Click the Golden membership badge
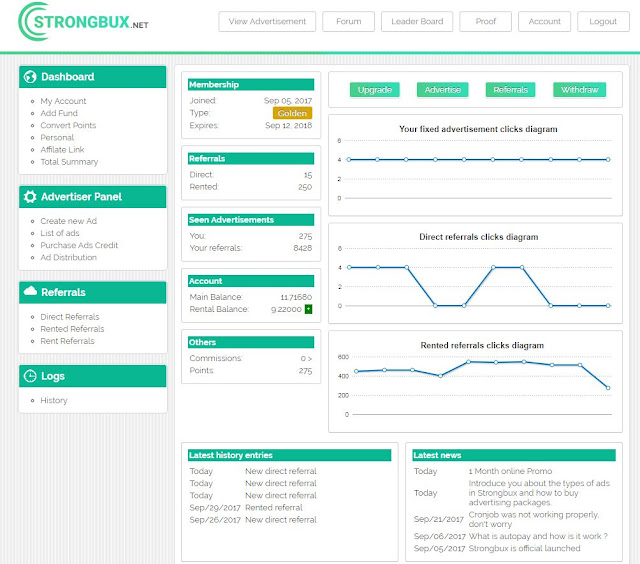Viewport: 640px width, 564px height. [x=292, y=113]
